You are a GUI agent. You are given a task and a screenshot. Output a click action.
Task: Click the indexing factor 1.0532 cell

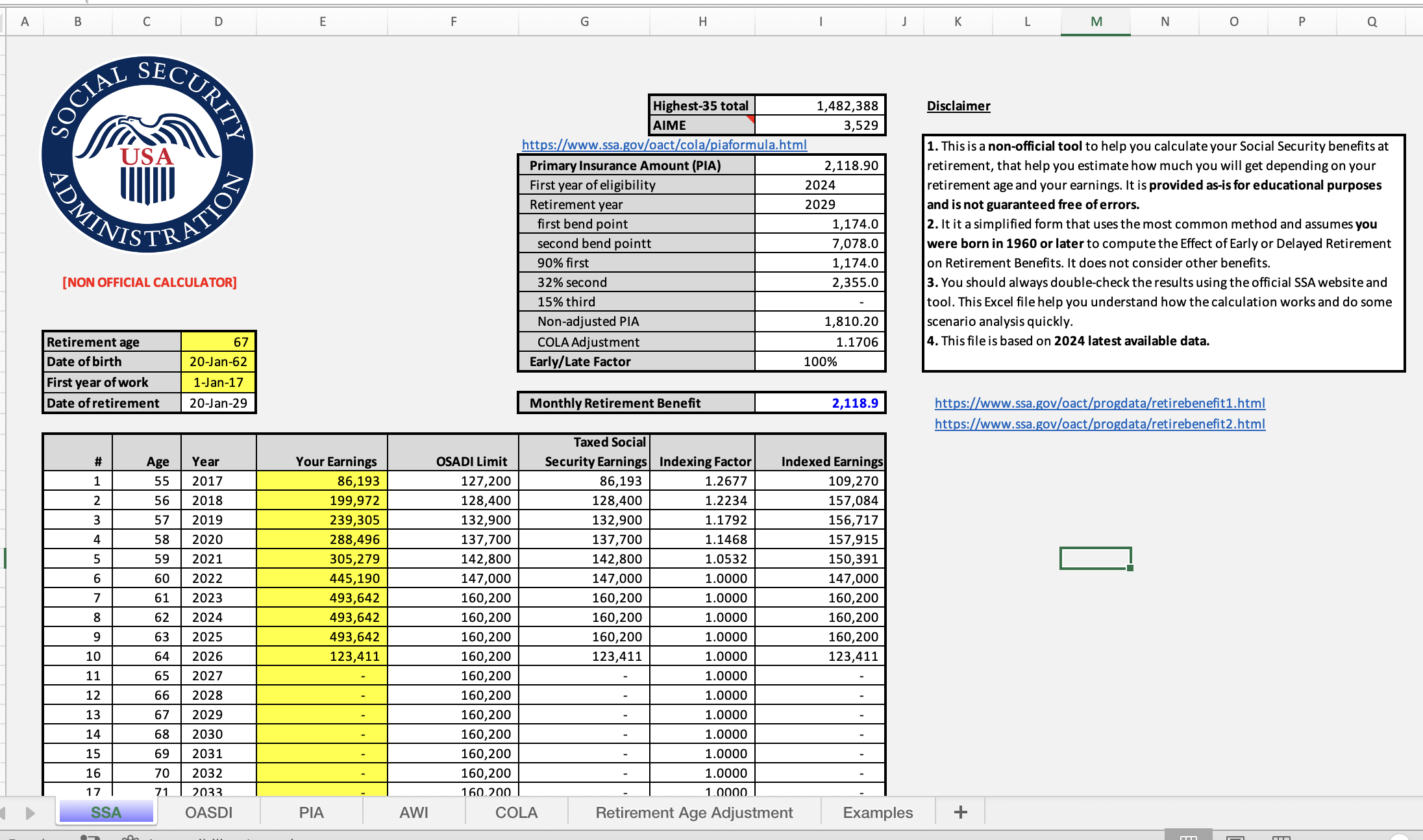click(x=702, y=559)
